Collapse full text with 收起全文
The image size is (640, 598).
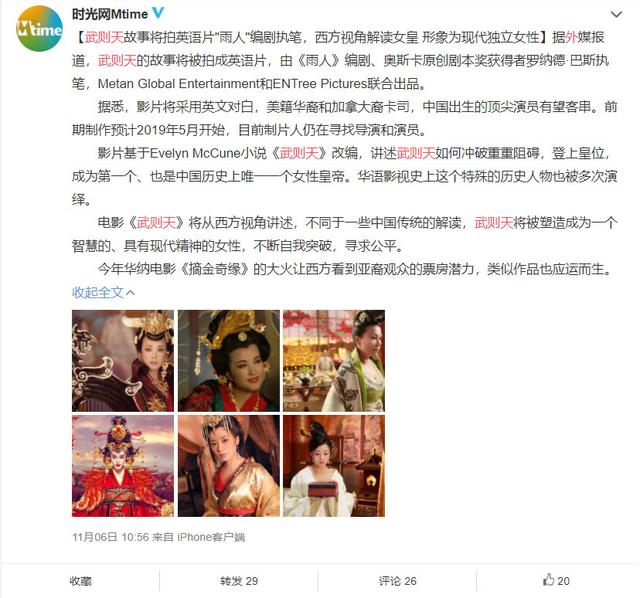click(x=103, y=292)
